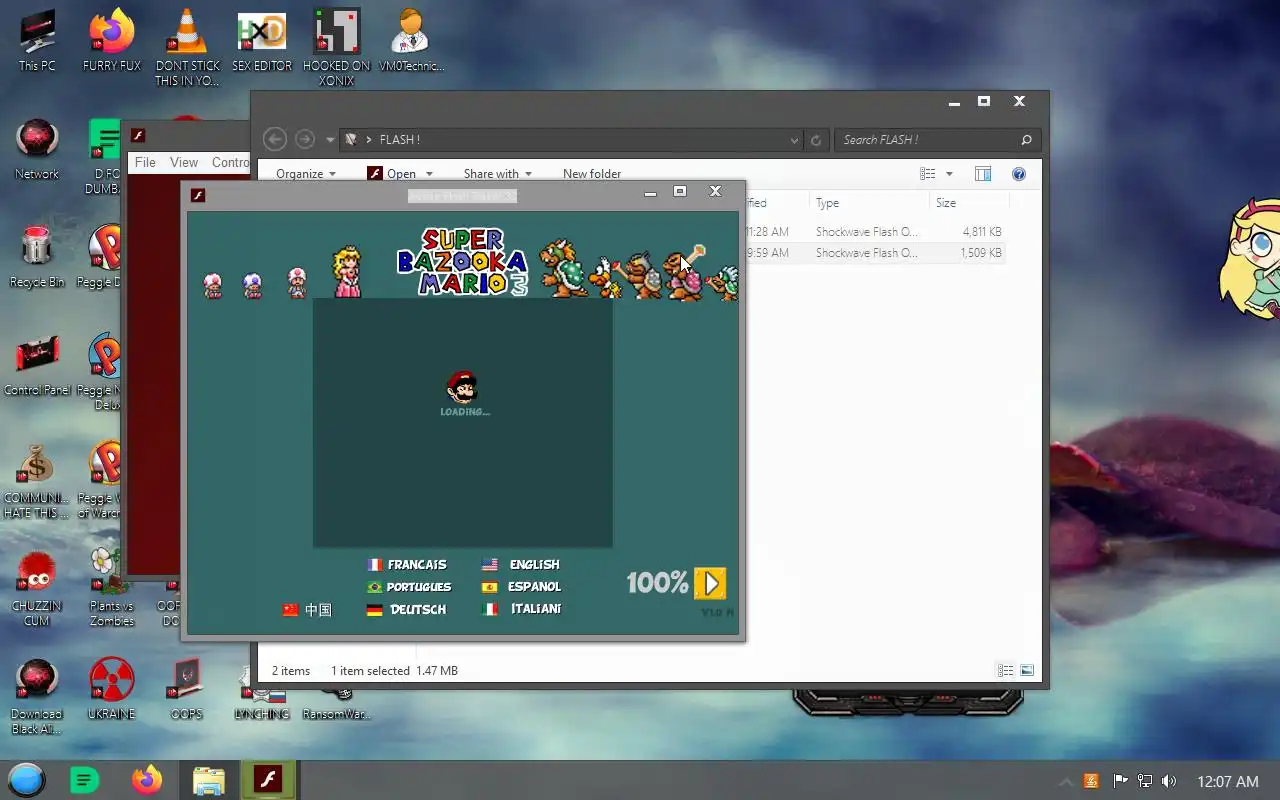Switch to large icons view in status bar

(x=1027, y=671)
